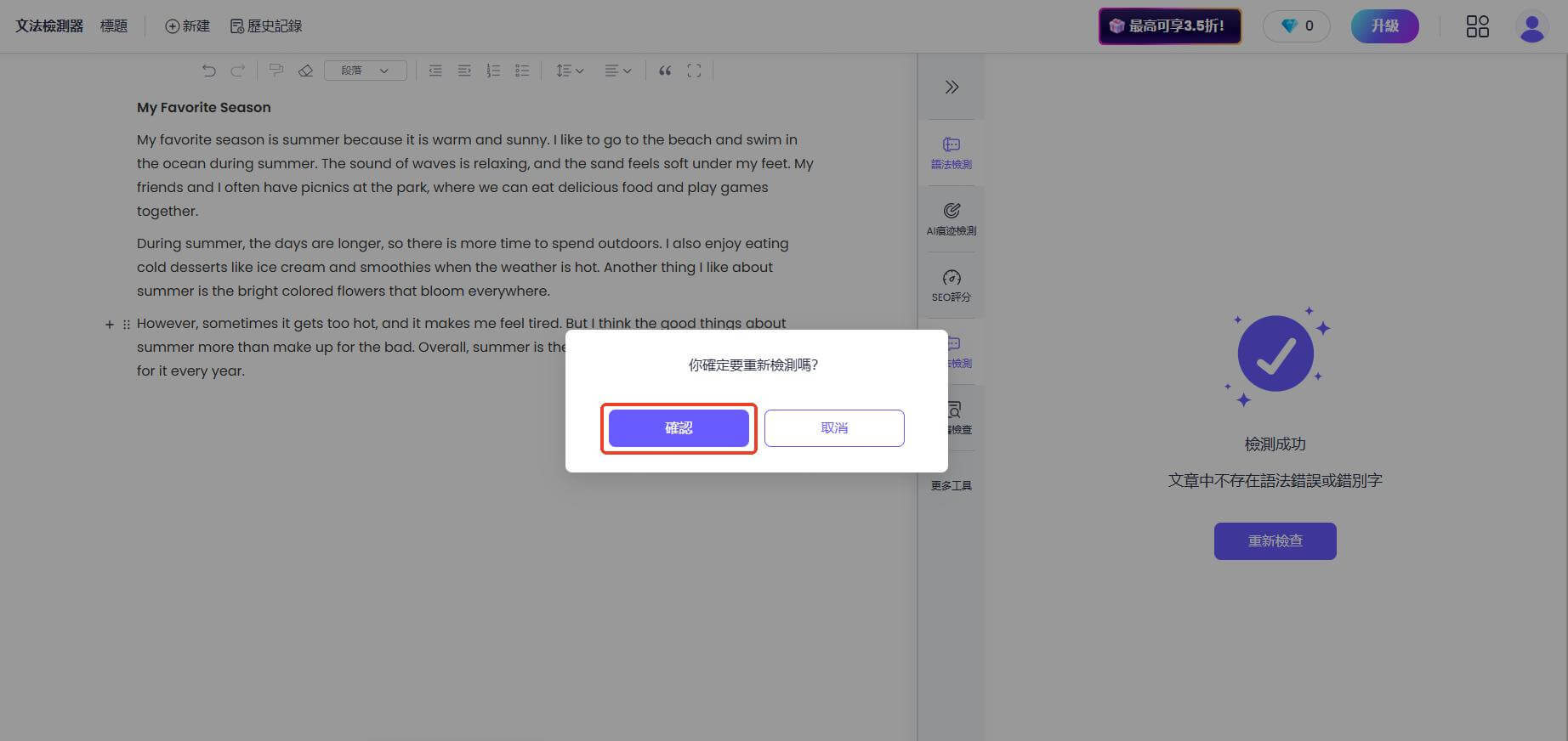1568x741 pixels.
Task: Open the user profile avatar
Action: (1531, 27)
